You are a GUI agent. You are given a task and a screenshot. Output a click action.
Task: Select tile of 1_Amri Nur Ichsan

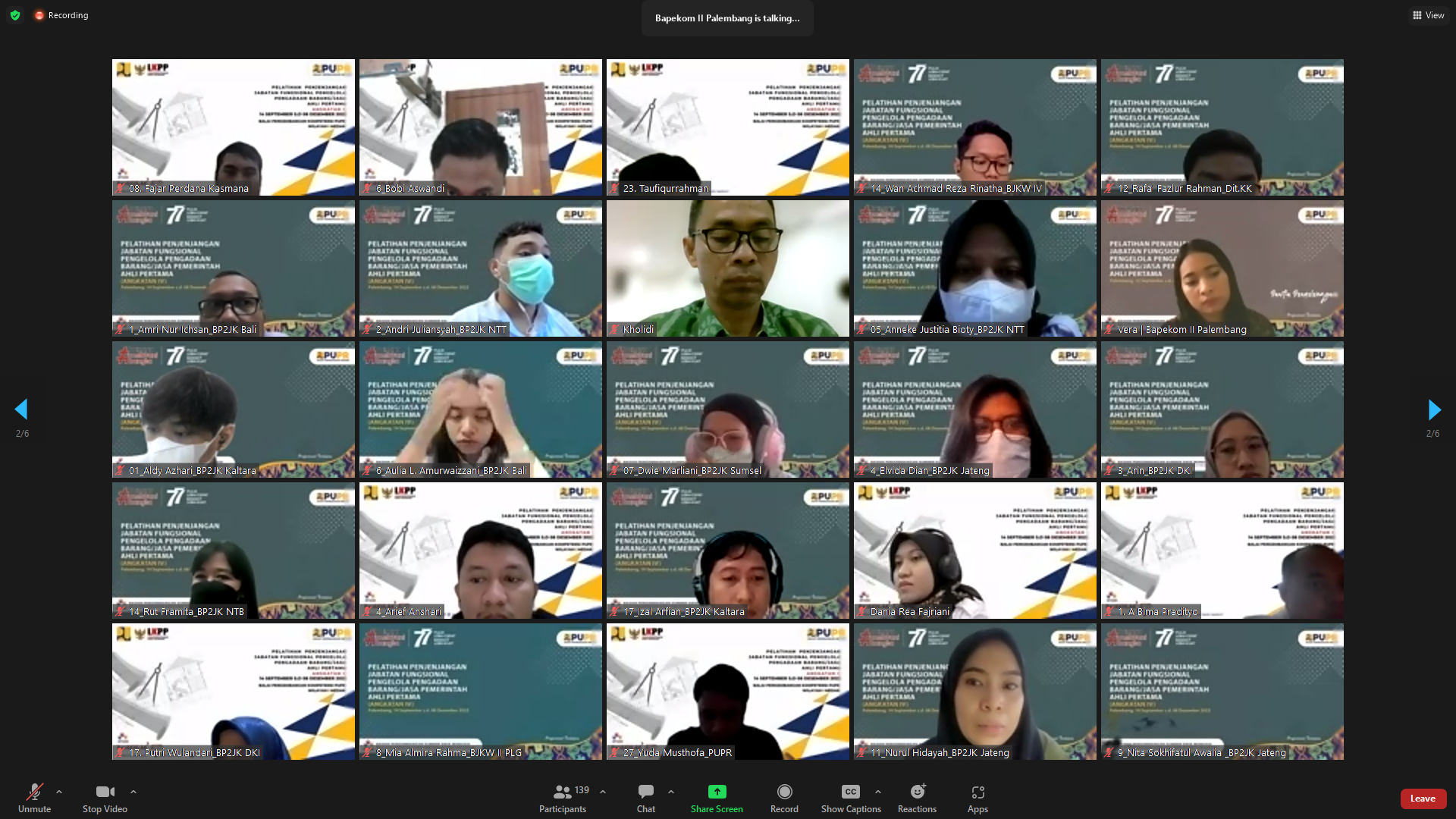(x=234, y=268)
